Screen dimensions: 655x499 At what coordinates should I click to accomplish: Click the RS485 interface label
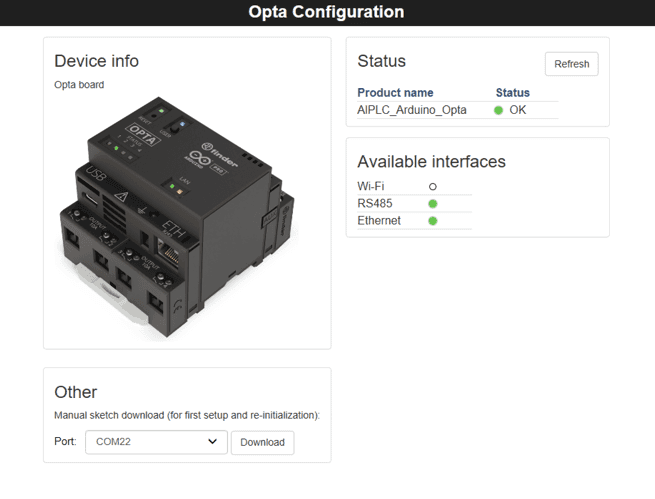pyautogui.click(x=375, y=204)
